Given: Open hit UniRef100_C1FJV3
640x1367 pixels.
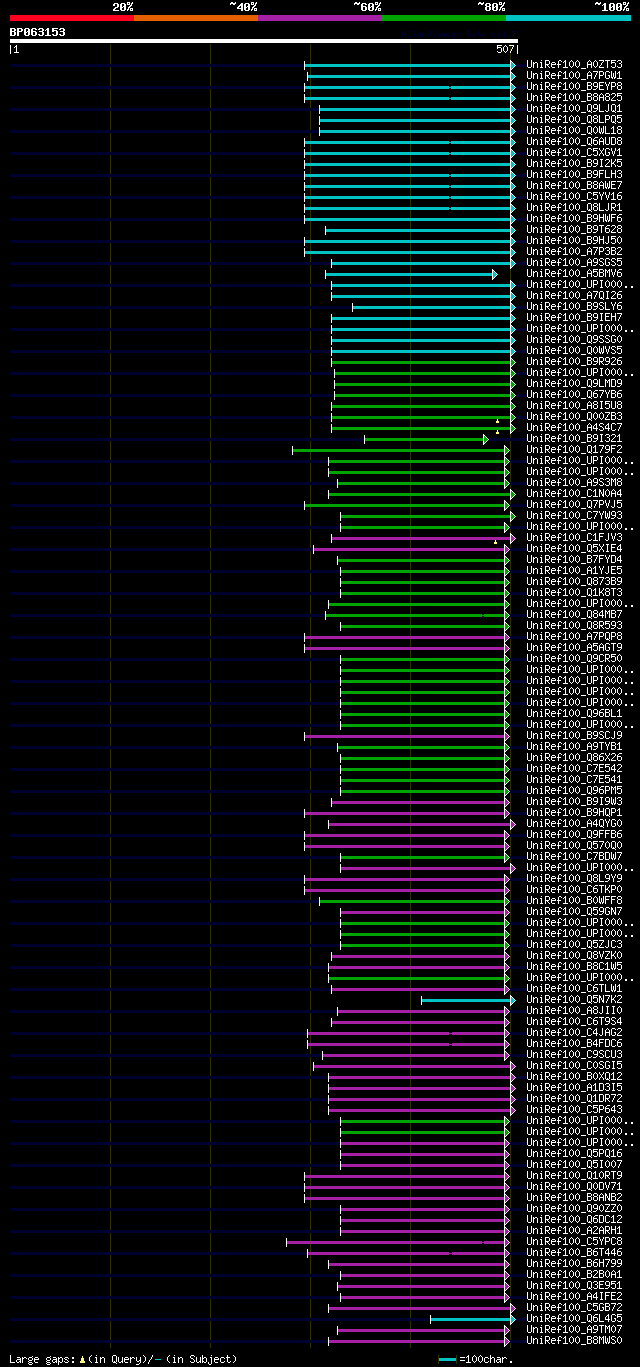Looking at the screenshot, I should click(574, 538).
